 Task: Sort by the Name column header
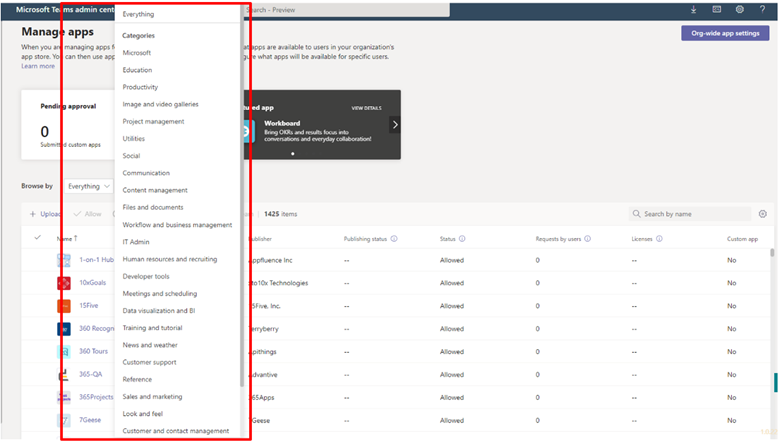click(x=67, y=239)
